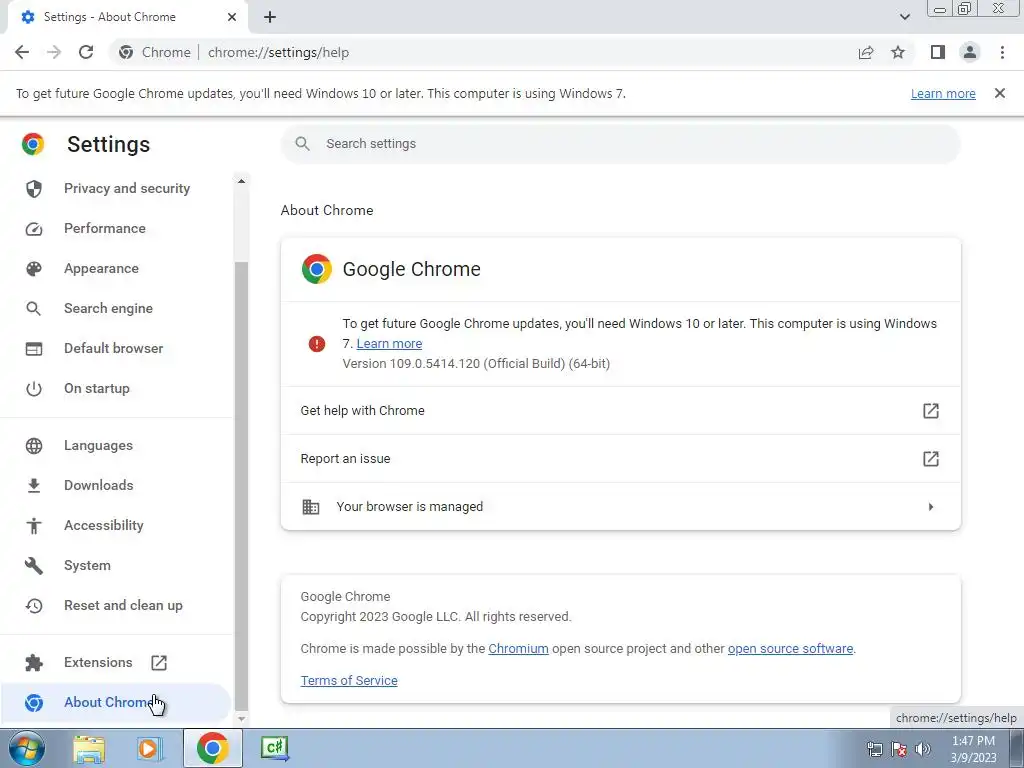Open Downloads settings
1024x768 pixels.
[116, 485]
